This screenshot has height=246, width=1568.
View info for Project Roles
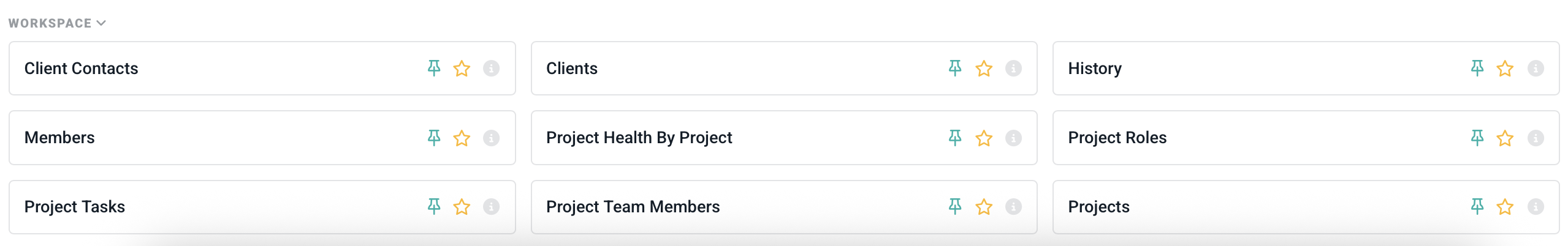pos(1536,138)
